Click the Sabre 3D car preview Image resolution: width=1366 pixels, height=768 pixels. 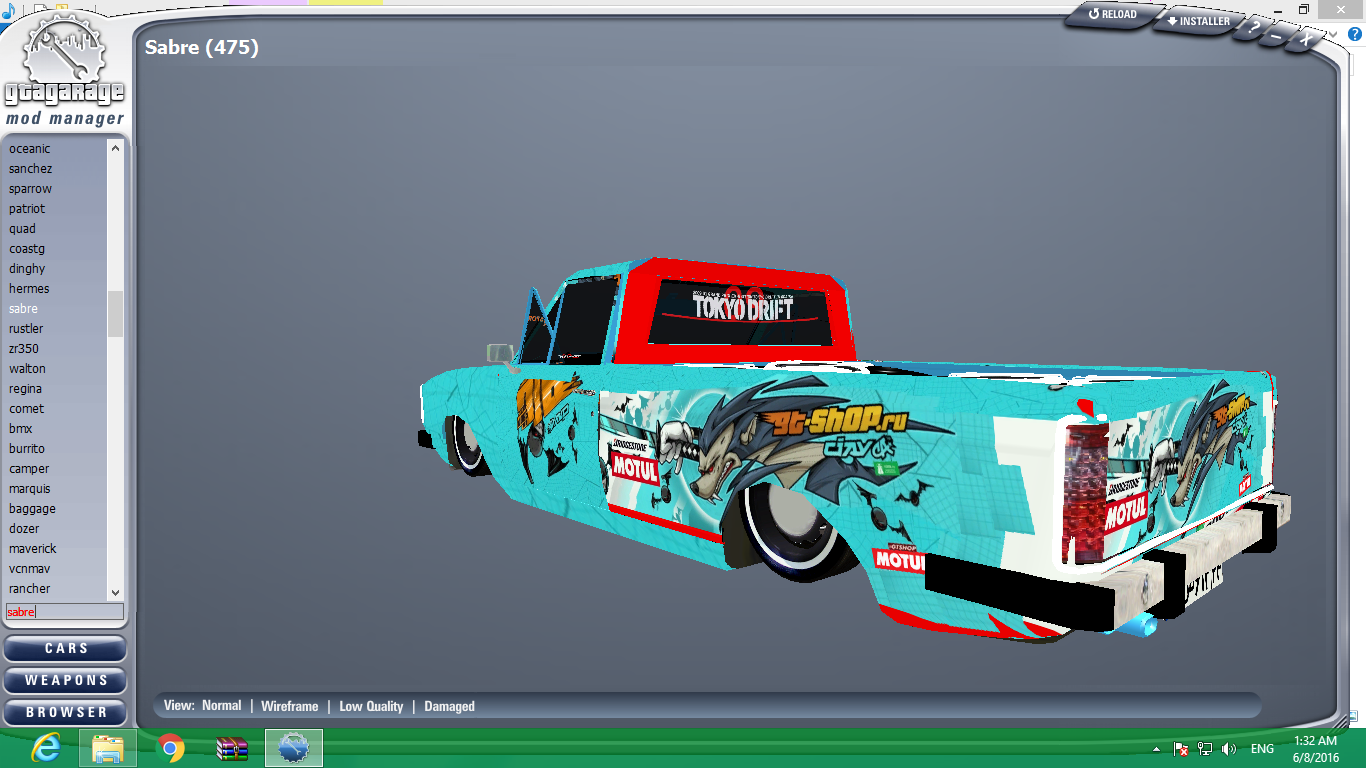(x=855, y=450)
